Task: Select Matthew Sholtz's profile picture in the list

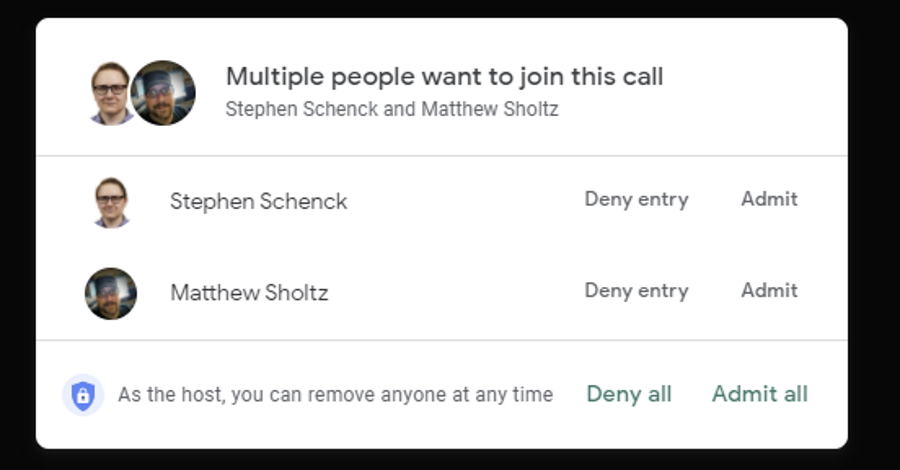Action: 111,293
